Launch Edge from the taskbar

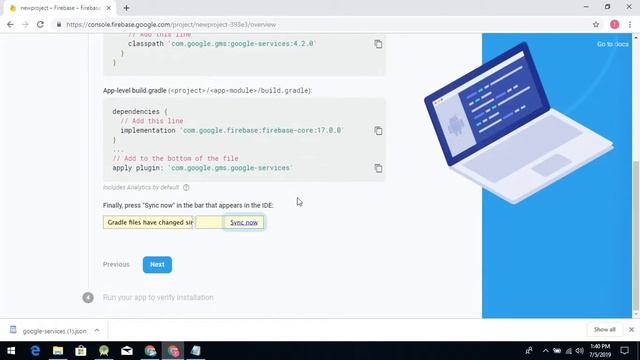coord(36,351)
